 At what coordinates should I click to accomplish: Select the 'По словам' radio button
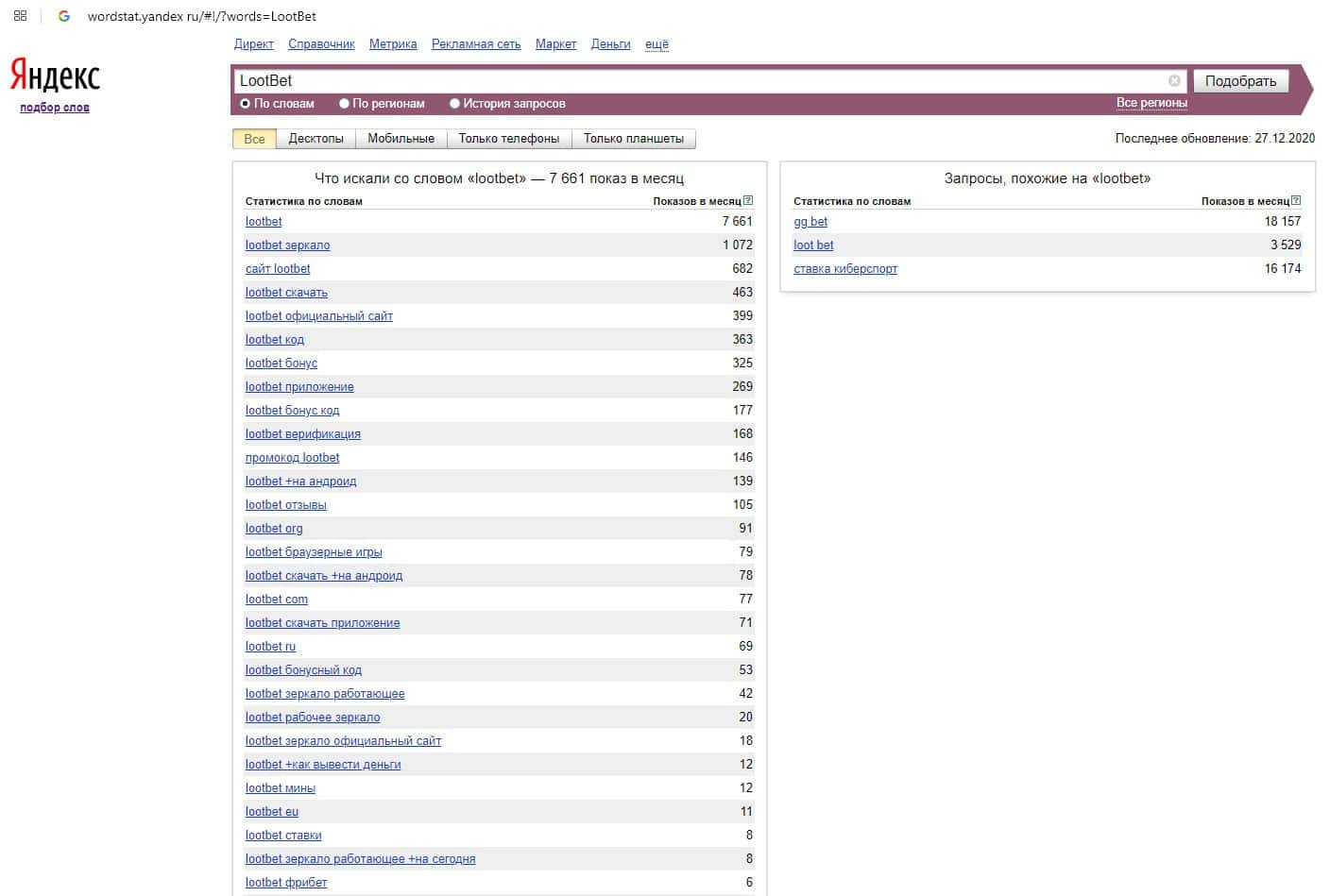(x=246, y=104)
